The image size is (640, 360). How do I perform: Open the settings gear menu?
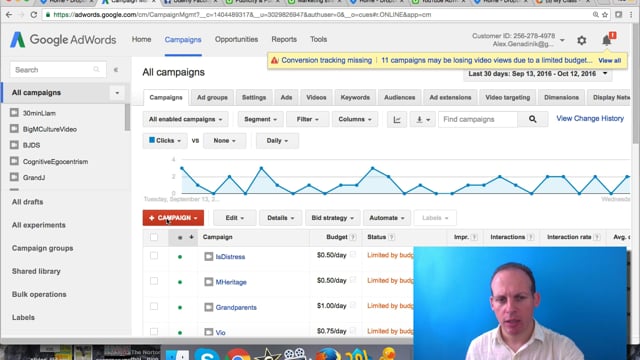(582, 40)
